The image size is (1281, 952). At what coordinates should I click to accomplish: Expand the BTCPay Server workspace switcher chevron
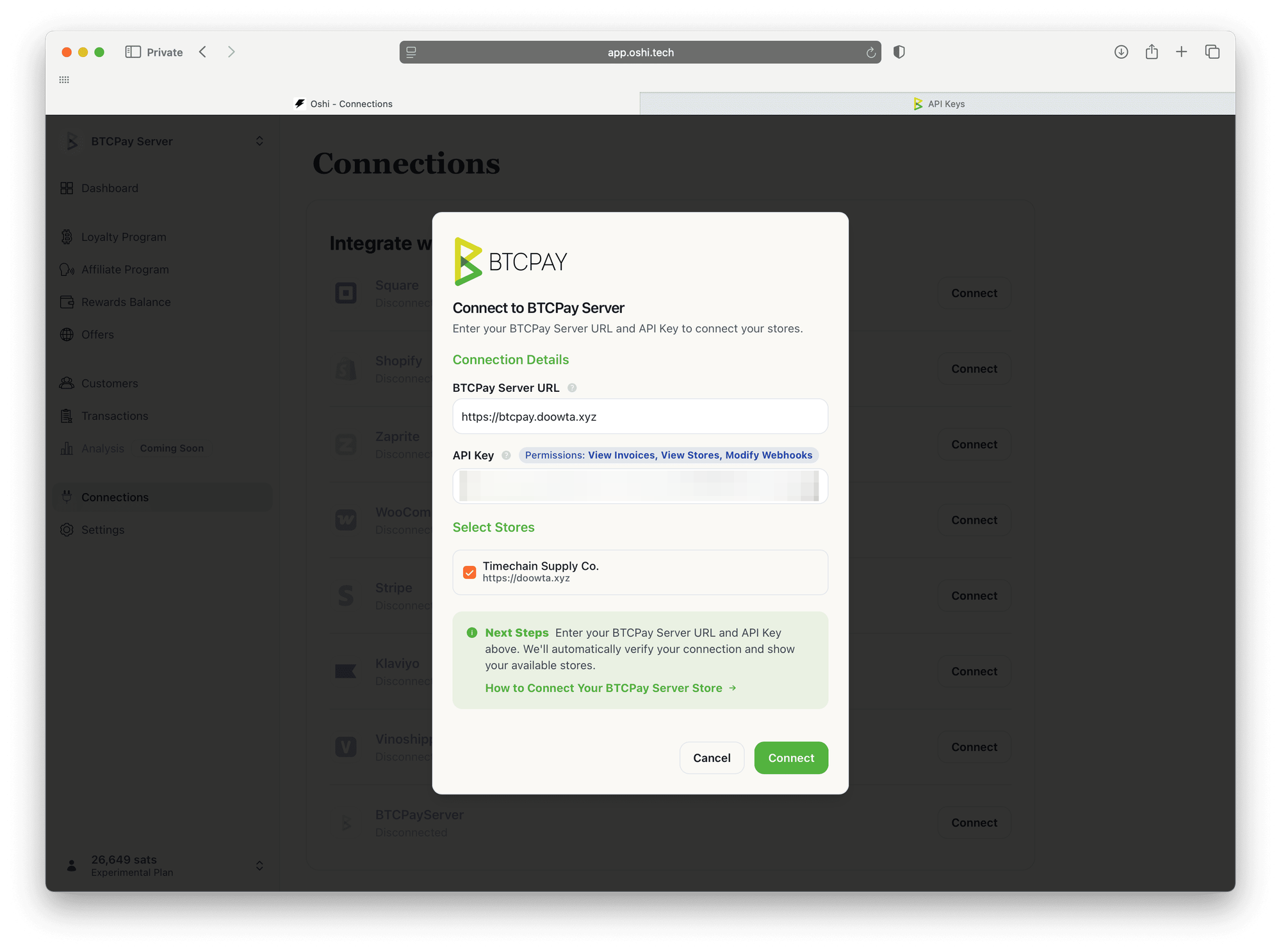[x=259, y=140]
